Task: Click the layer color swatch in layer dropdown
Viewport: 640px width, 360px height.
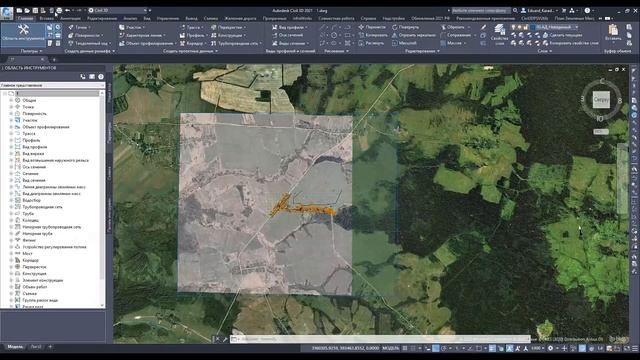Action: 533,27
